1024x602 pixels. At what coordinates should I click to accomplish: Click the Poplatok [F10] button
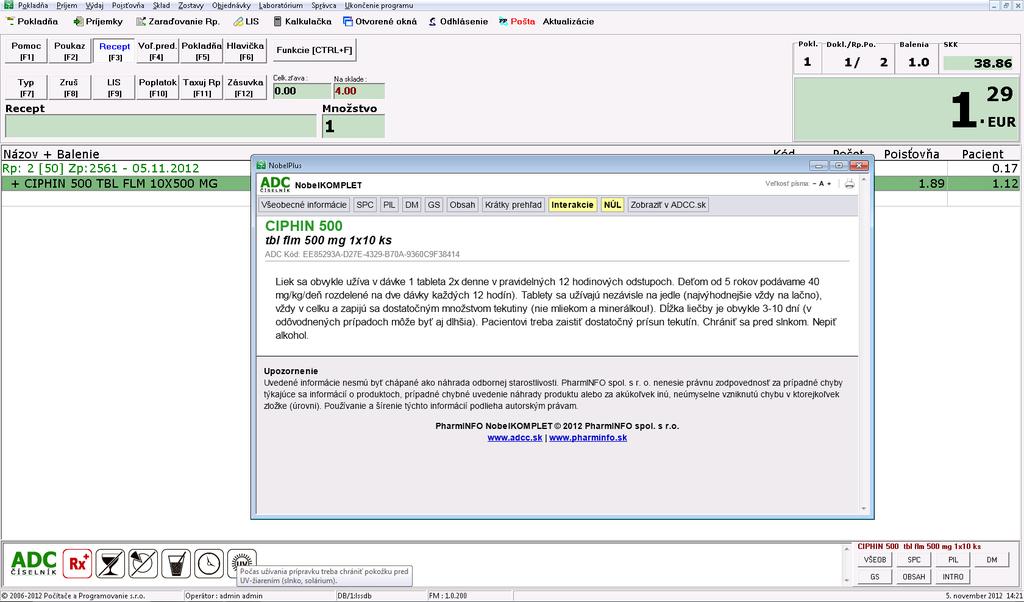tap(157, 87)
